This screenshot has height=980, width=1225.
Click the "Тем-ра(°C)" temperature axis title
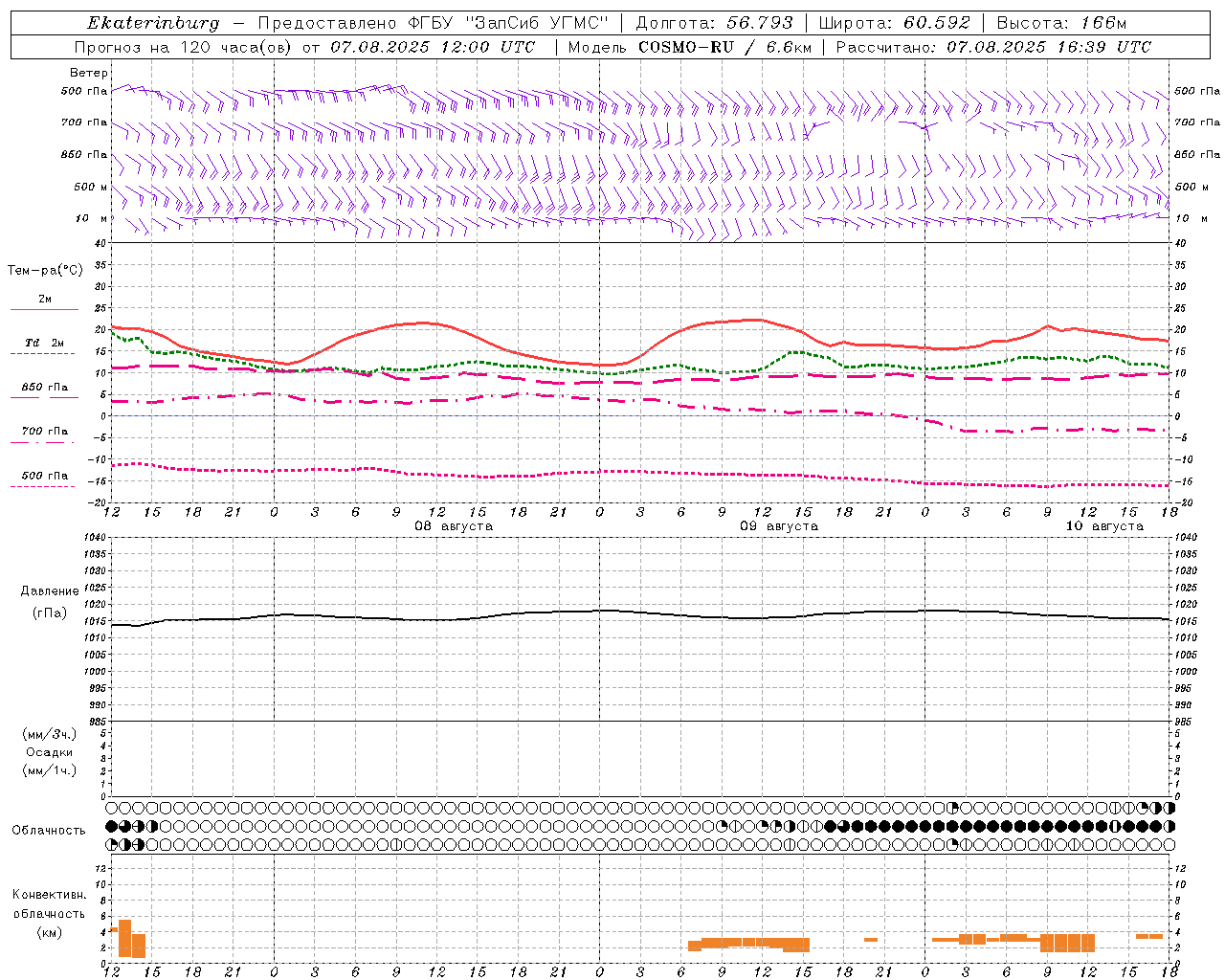(45, 271)
